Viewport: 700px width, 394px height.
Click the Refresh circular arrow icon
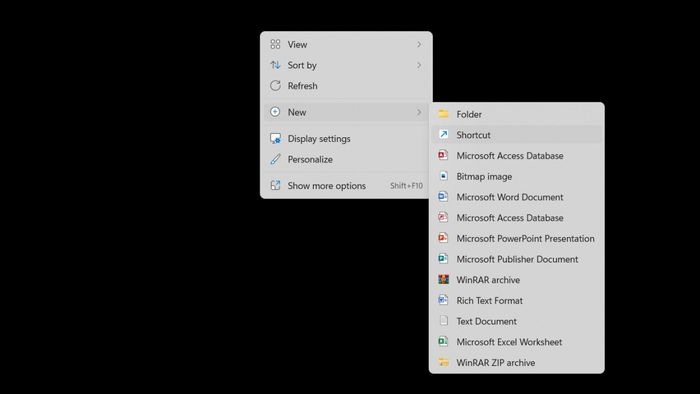[x=275, y=86]
